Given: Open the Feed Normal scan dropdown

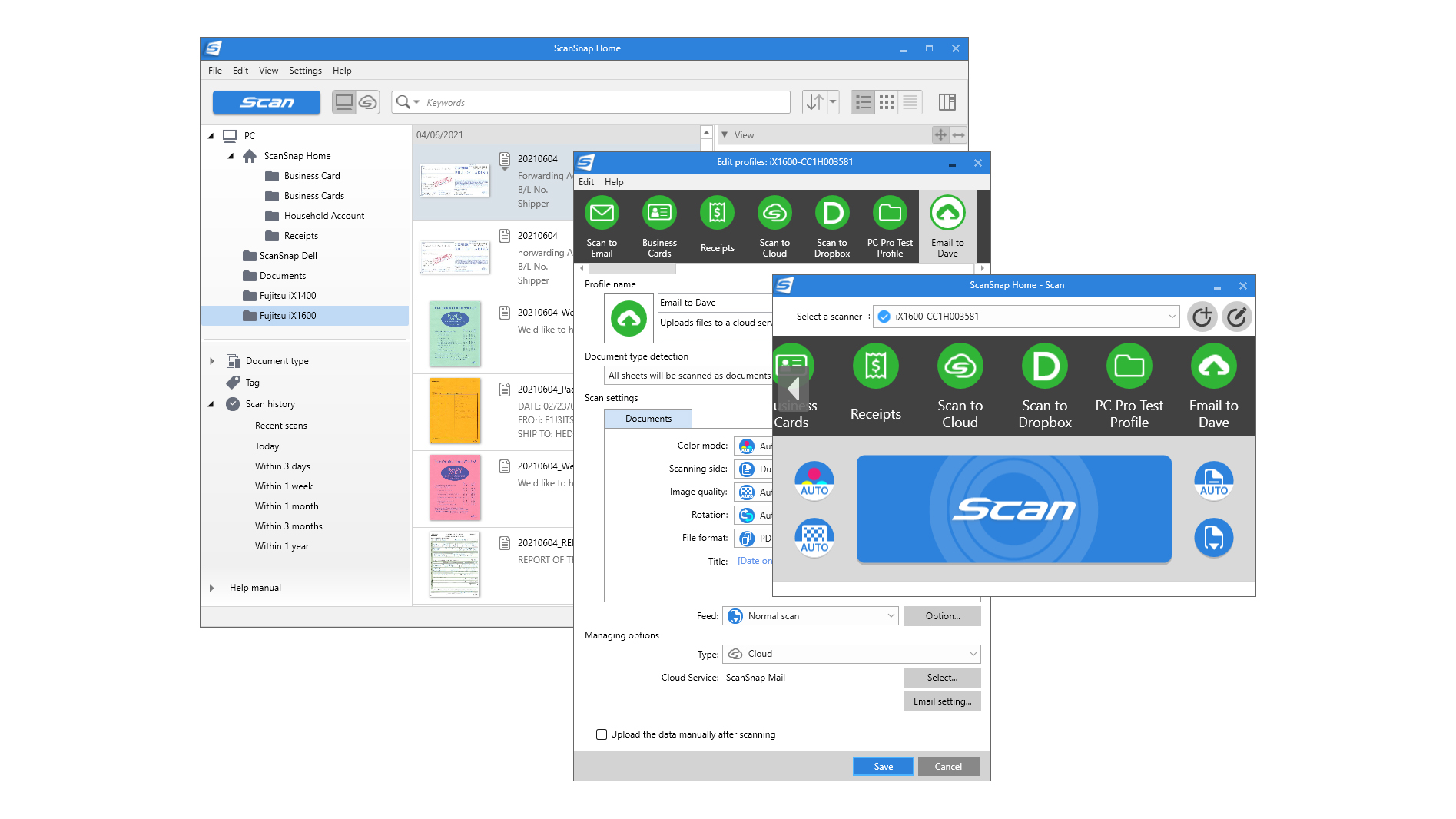Looking at the screenshot, I should (811, 616).
